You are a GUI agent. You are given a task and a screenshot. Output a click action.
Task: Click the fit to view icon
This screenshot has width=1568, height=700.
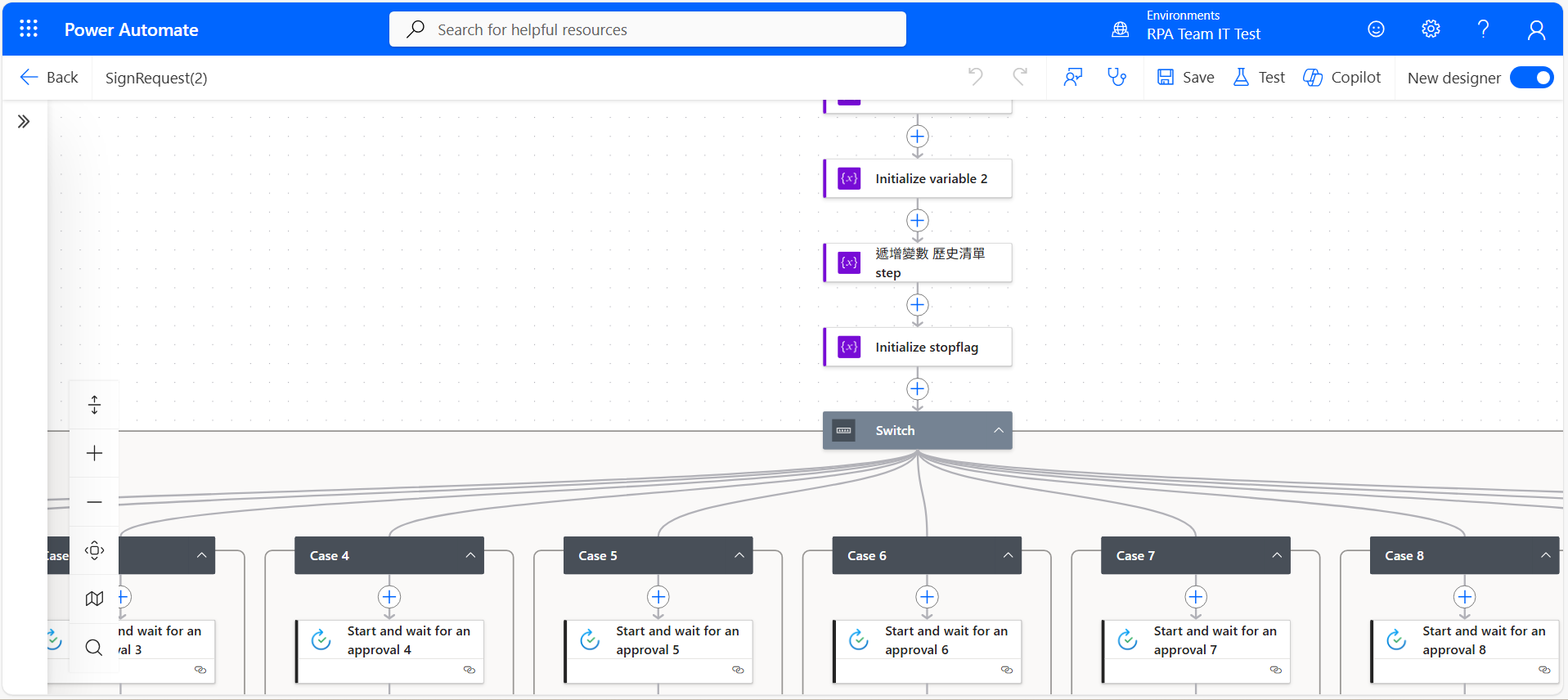click(x=95, y=550)
